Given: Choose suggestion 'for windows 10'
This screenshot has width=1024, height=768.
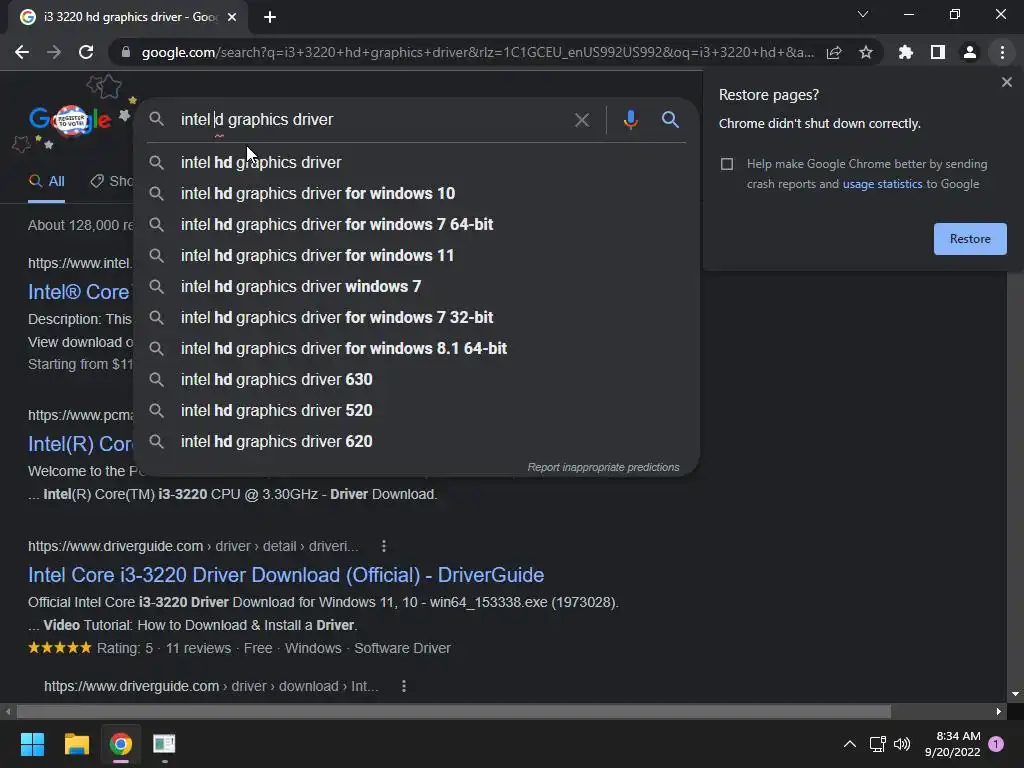Looking at the screenshot, I should 417,193.
